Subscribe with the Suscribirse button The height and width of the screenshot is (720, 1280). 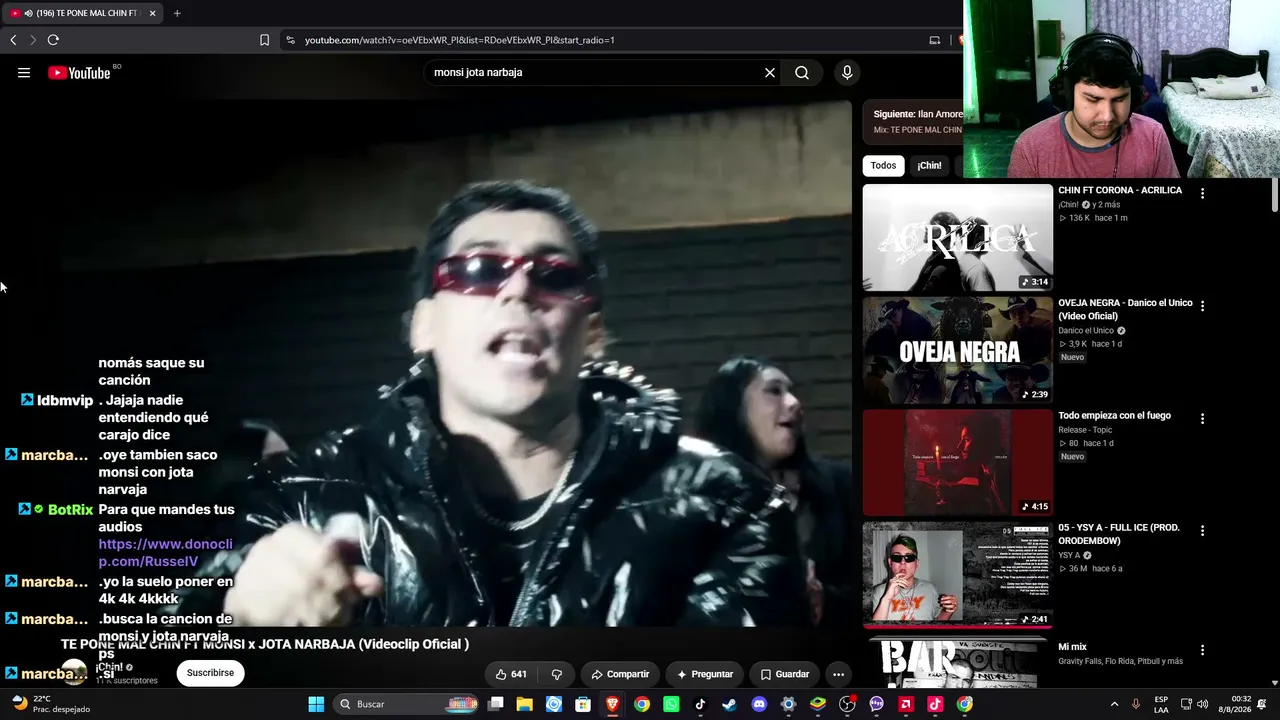[x=210, y=673]
